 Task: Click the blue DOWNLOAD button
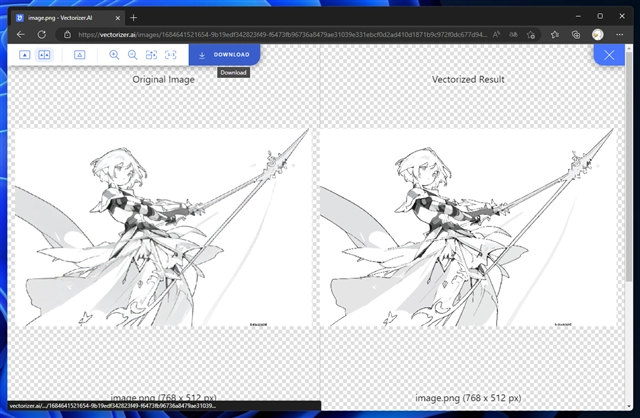pyautogui.click(x=224, y=55)
